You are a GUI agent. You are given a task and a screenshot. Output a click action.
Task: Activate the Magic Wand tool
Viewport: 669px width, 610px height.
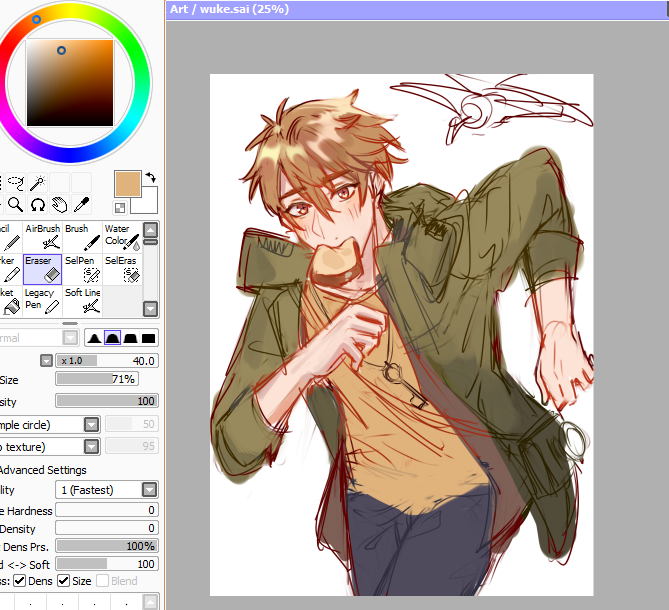[x=38, y=183]
